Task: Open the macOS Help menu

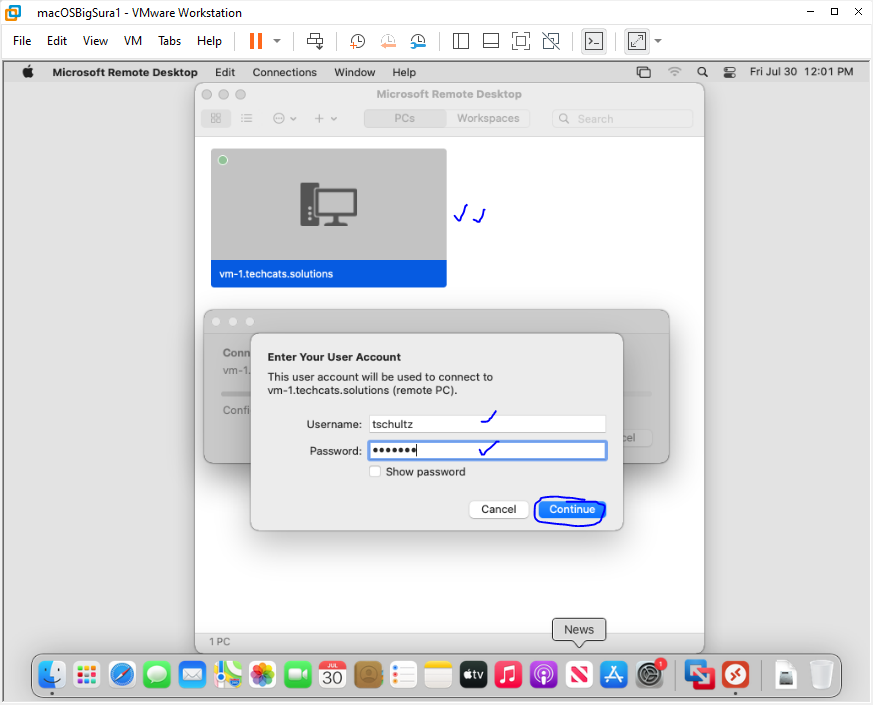Action: (404, 72)
